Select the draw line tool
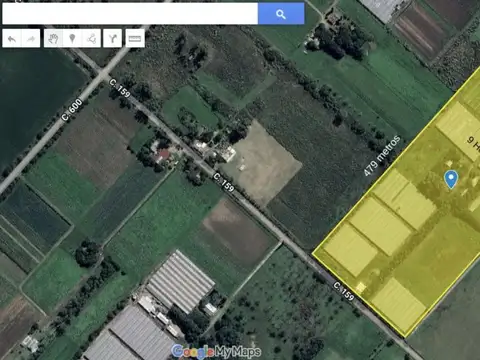Viewport: 480px width, 360px height. (x=91, y=39)
